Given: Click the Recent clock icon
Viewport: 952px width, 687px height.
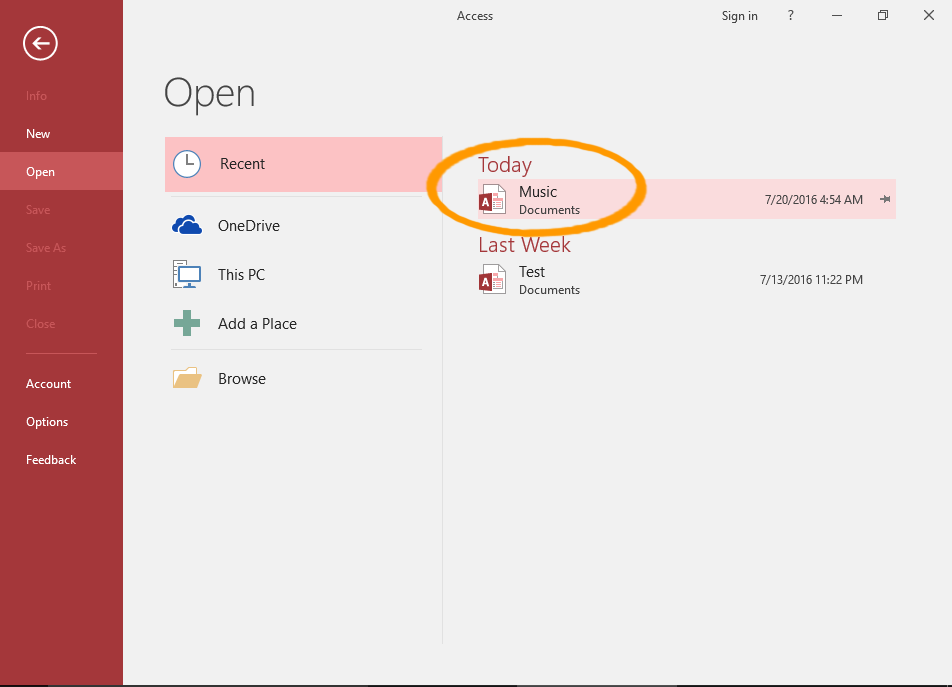Looking at the screenshot, I should [187, 164].
